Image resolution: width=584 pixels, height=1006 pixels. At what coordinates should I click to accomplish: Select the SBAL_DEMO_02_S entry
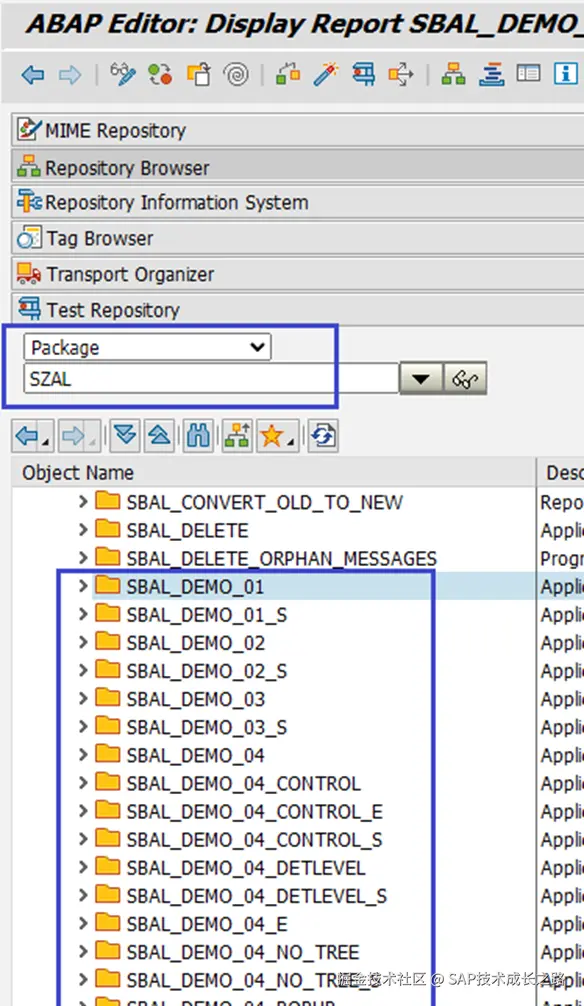(x=207, y=671)
